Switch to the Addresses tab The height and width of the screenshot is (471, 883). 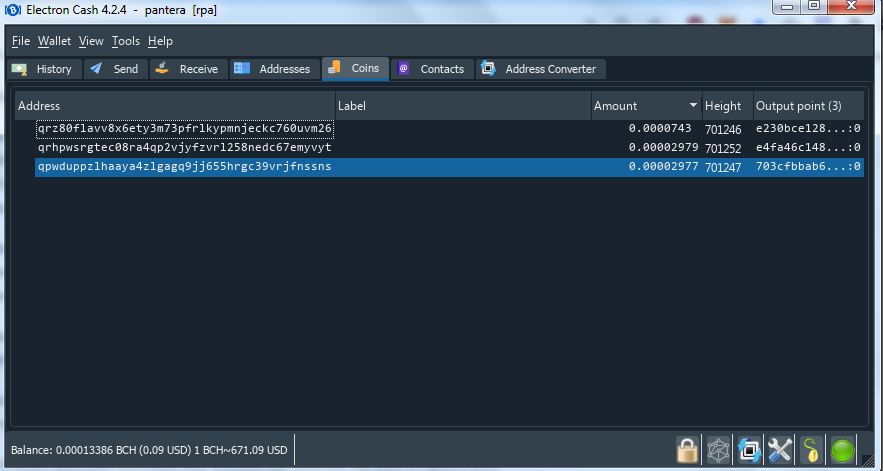[x=275, y=69]
